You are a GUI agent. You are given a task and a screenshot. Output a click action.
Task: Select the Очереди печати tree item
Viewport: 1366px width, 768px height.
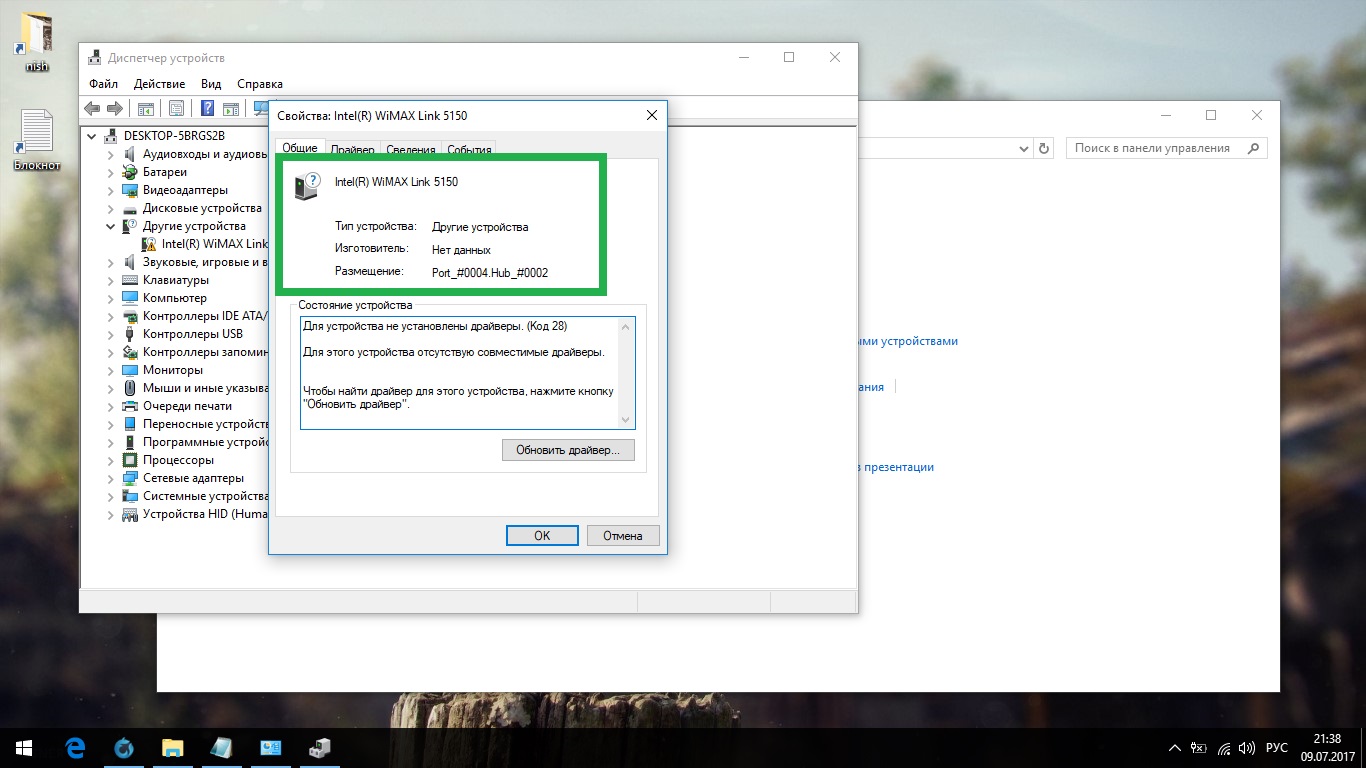(x=187, y=406)
